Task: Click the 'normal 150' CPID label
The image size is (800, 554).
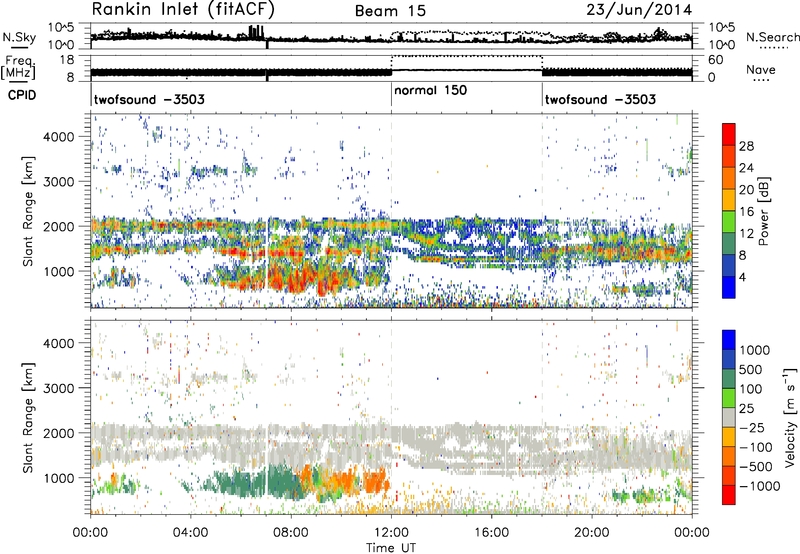Action: (430, 90)
